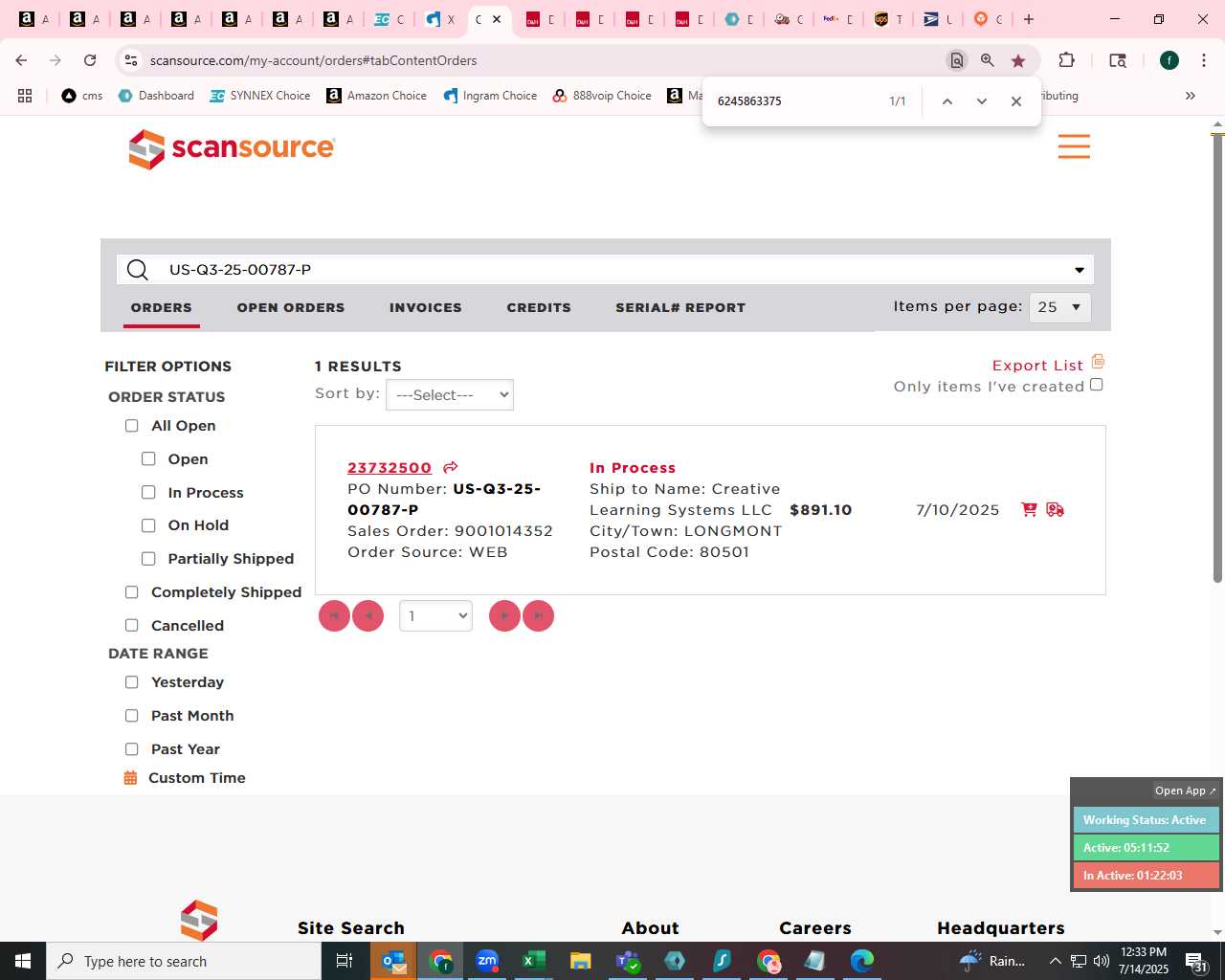Click the search magnifier icon
This screenshot has width=1225, height=980.
138,270
